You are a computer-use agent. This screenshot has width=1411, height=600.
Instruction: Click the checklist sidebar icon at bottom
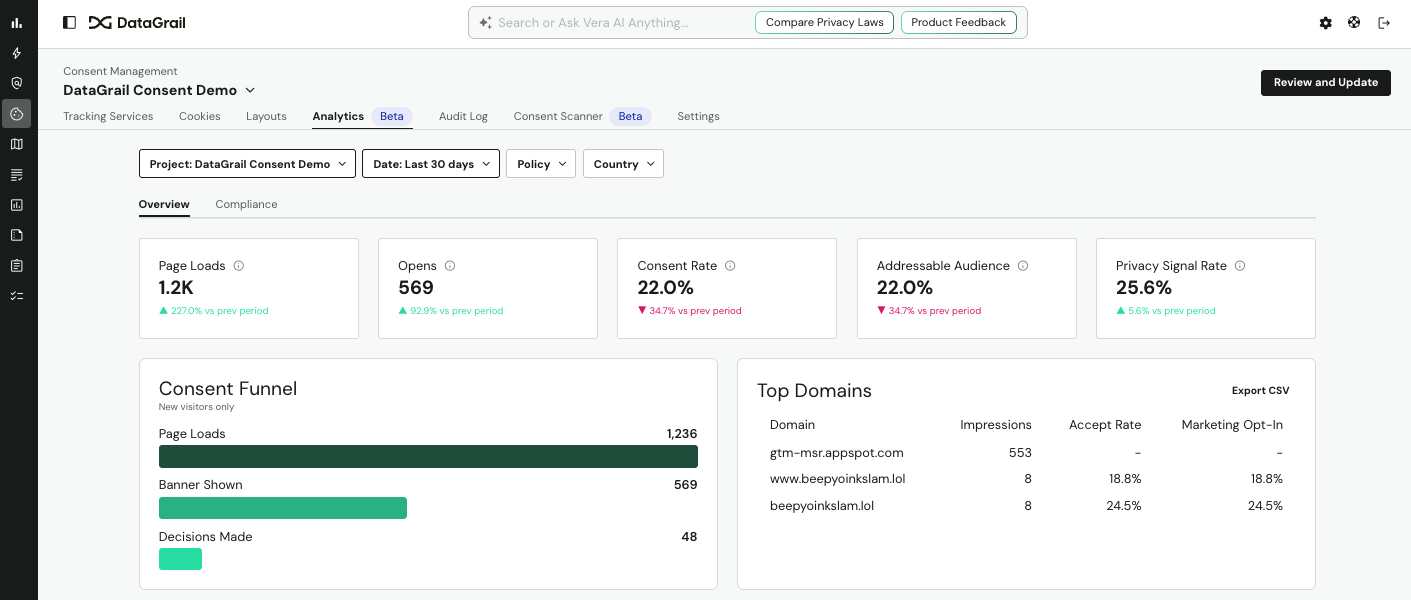tap(16, 296)
